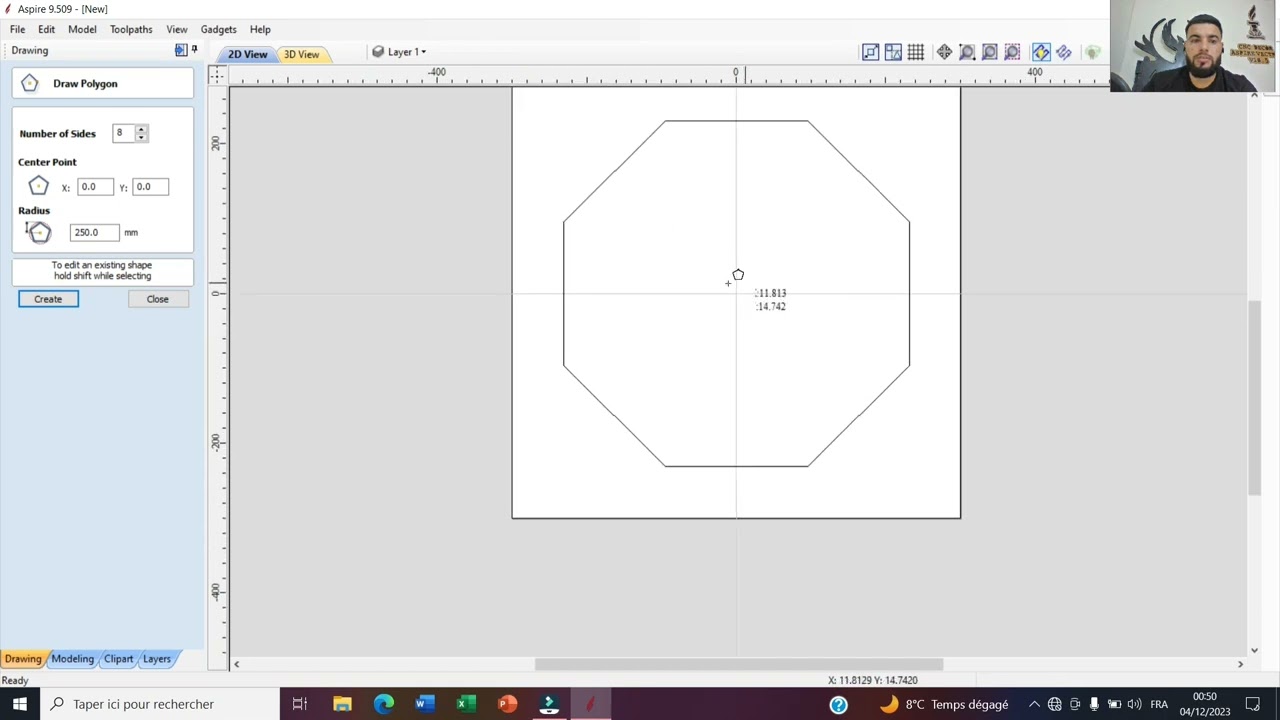Open File Explorer from the taskbar
This screenshot has width=1280, height=720.
pos(342,704)
